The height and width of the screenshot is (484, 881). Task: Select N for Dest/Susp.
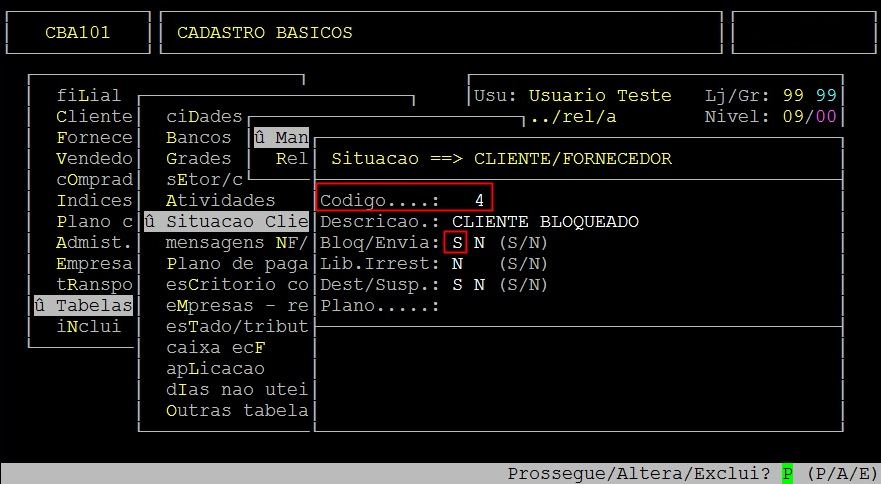coord(479,284)
